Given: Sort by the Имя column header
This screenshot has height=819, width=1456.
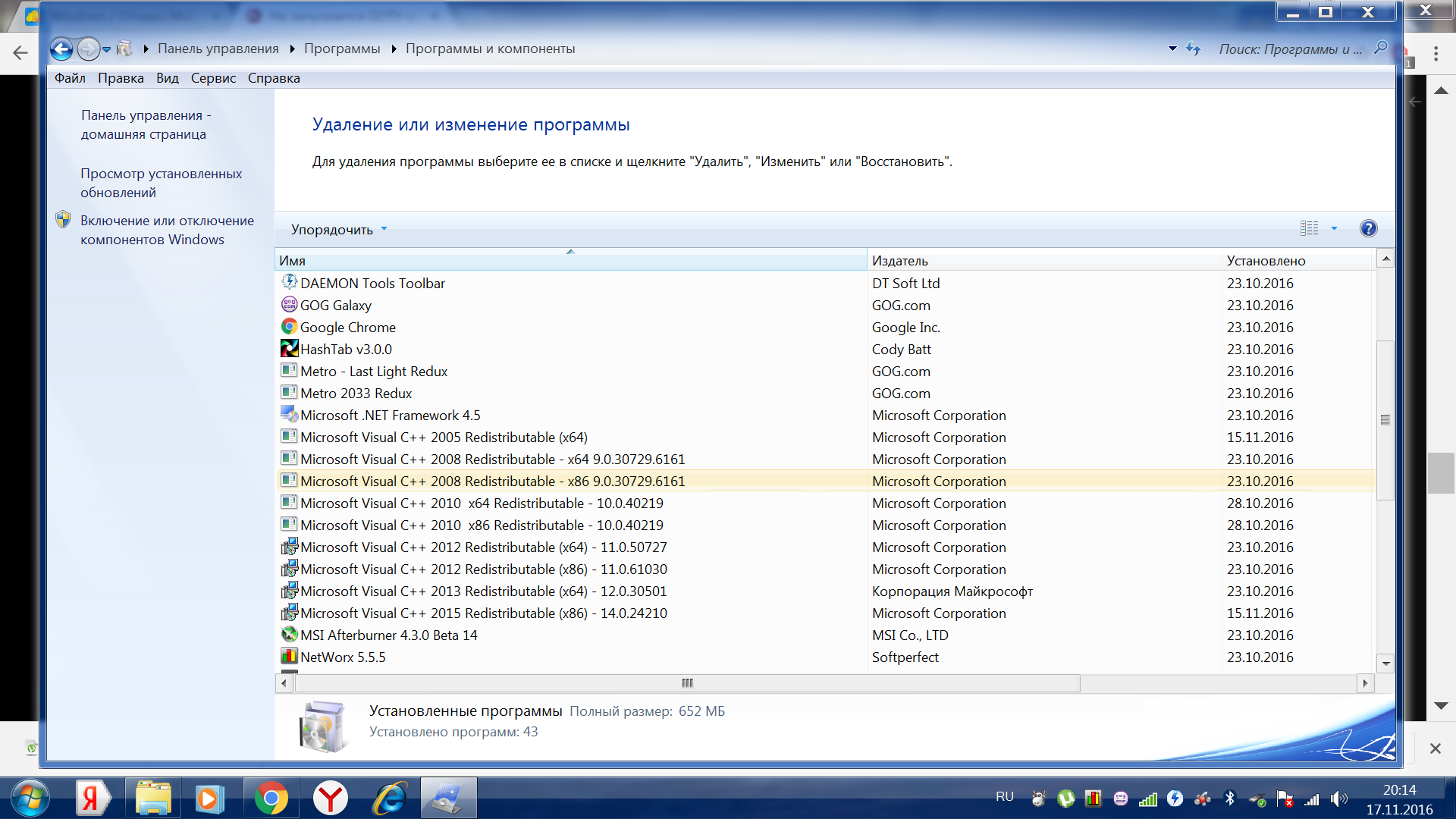Looking at the screenshot, I should (x=570, y=260).
